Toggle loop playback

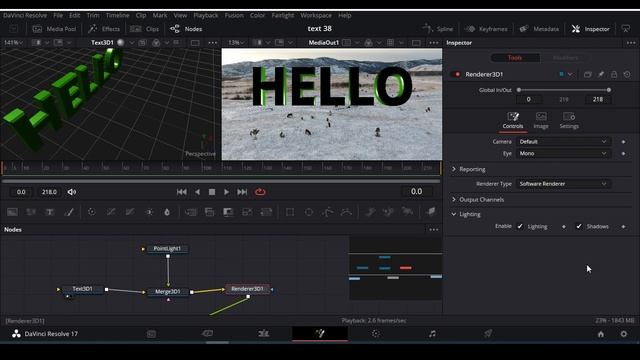pos(260,192)
